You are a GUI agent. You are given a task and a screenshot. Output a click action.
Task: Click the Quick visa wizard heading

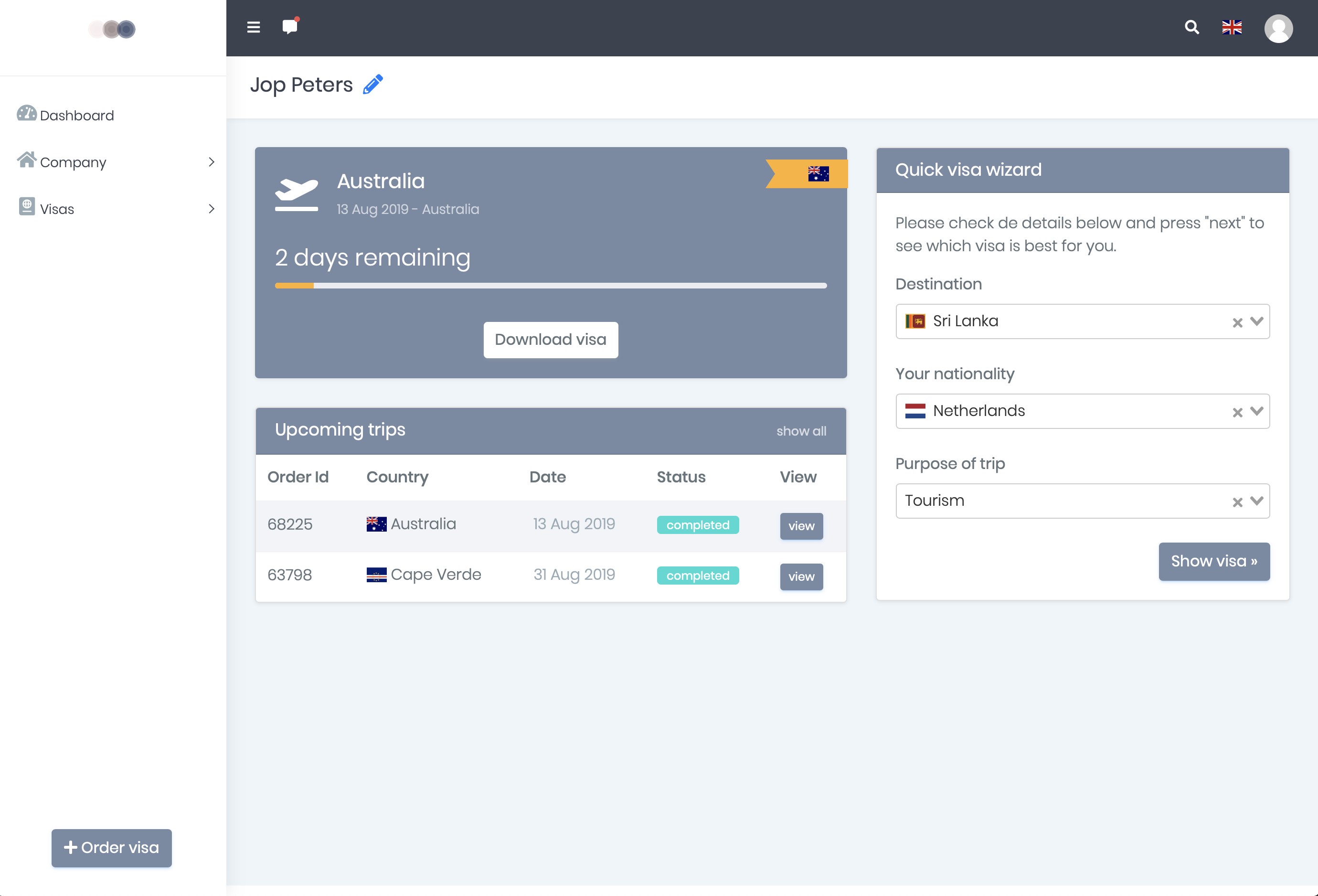[x=968, y=170]
